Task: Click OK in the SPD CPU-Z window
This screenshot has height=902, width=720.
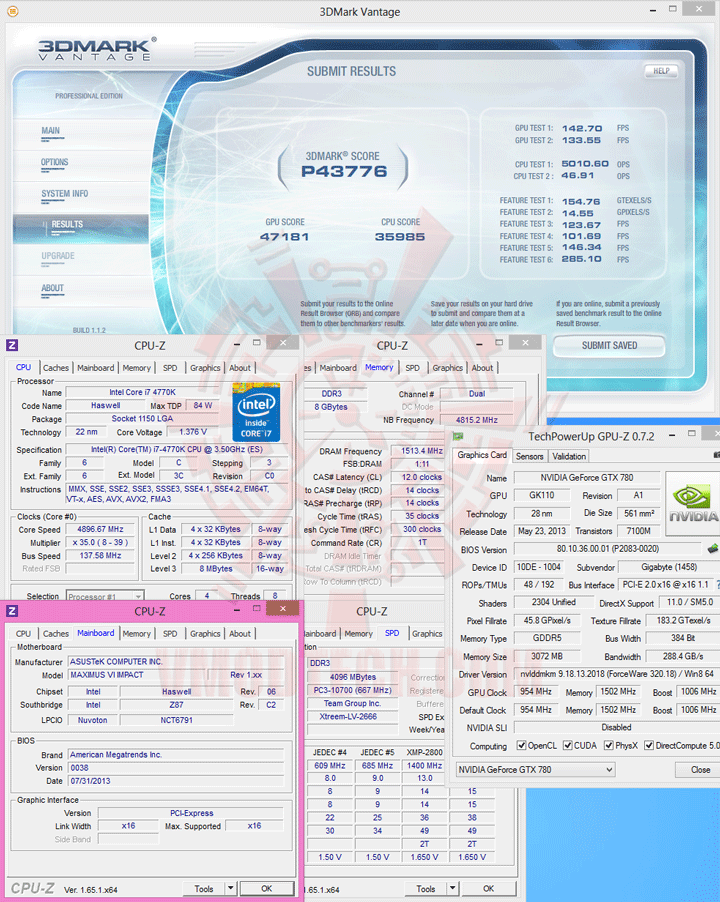Action: [488, 888]
